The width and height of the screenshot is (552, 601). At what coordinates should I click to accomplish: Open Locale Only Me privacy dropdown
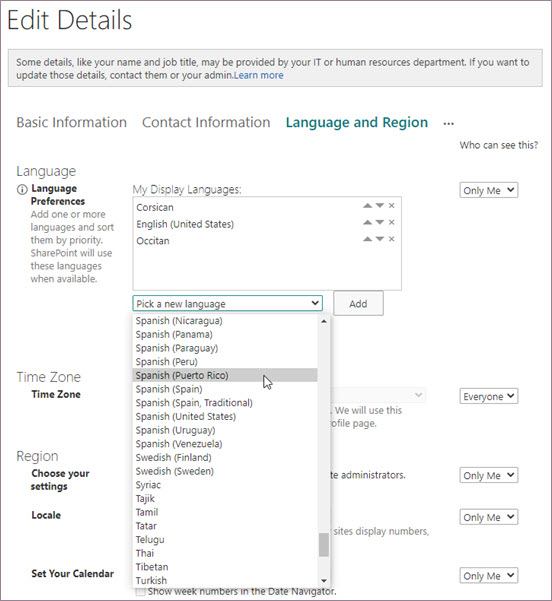[x=489, y=517]
